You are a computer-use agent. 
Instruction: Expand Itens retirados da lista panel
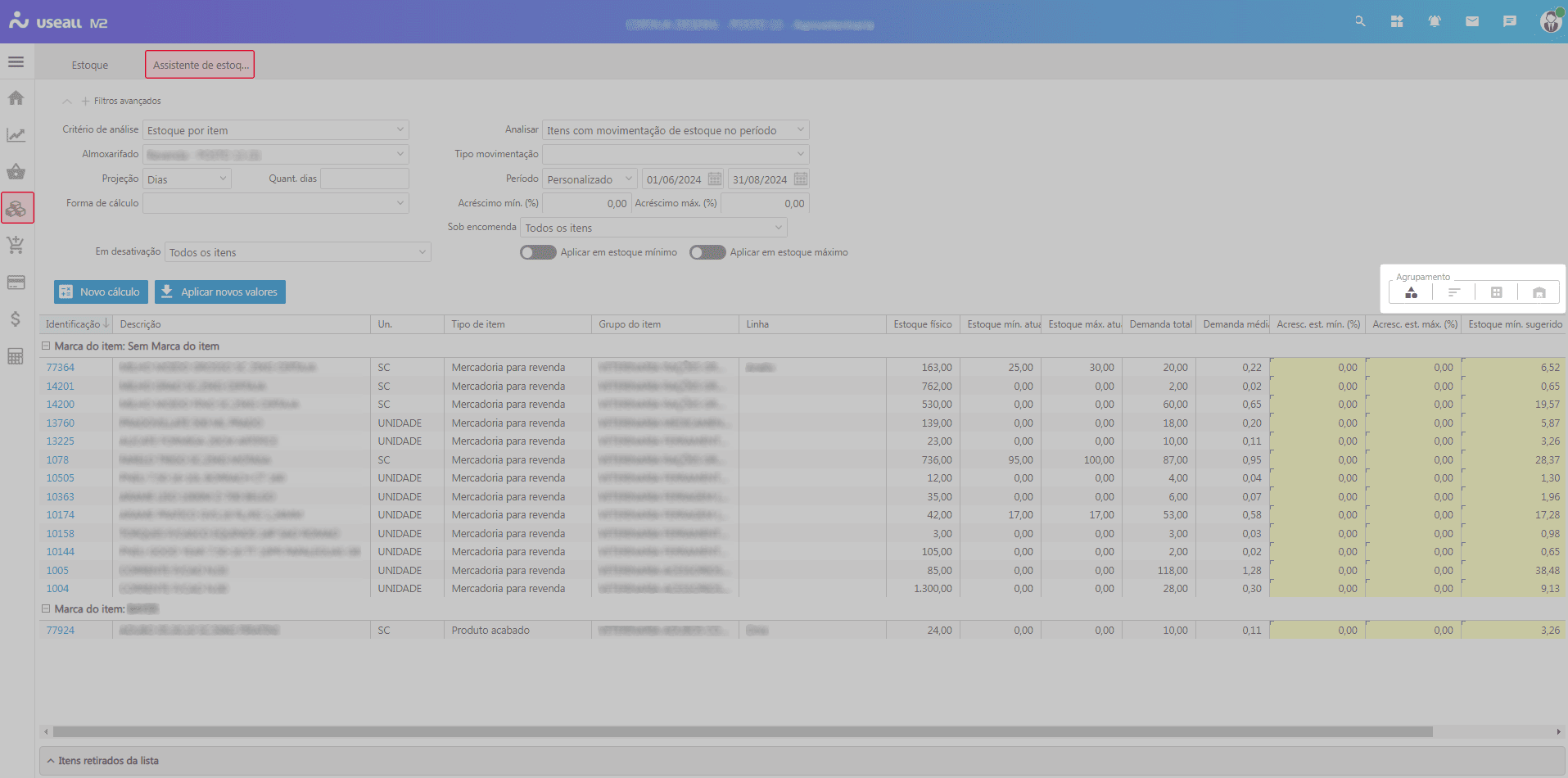point(802,761)
